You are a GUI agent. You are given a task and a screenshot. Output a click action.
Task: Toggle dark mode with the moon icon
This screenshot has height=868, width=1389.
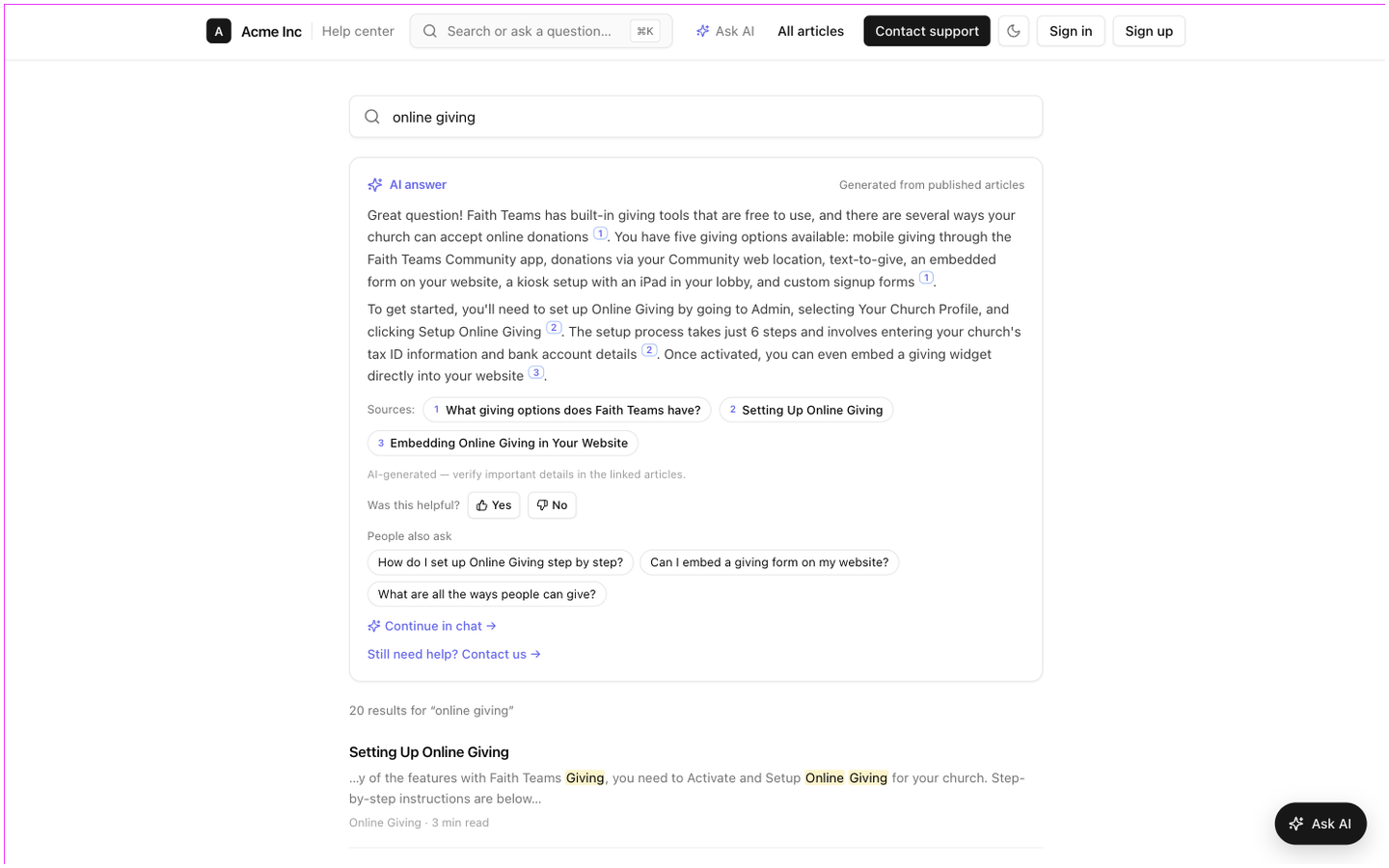(x=1013, y=31)
